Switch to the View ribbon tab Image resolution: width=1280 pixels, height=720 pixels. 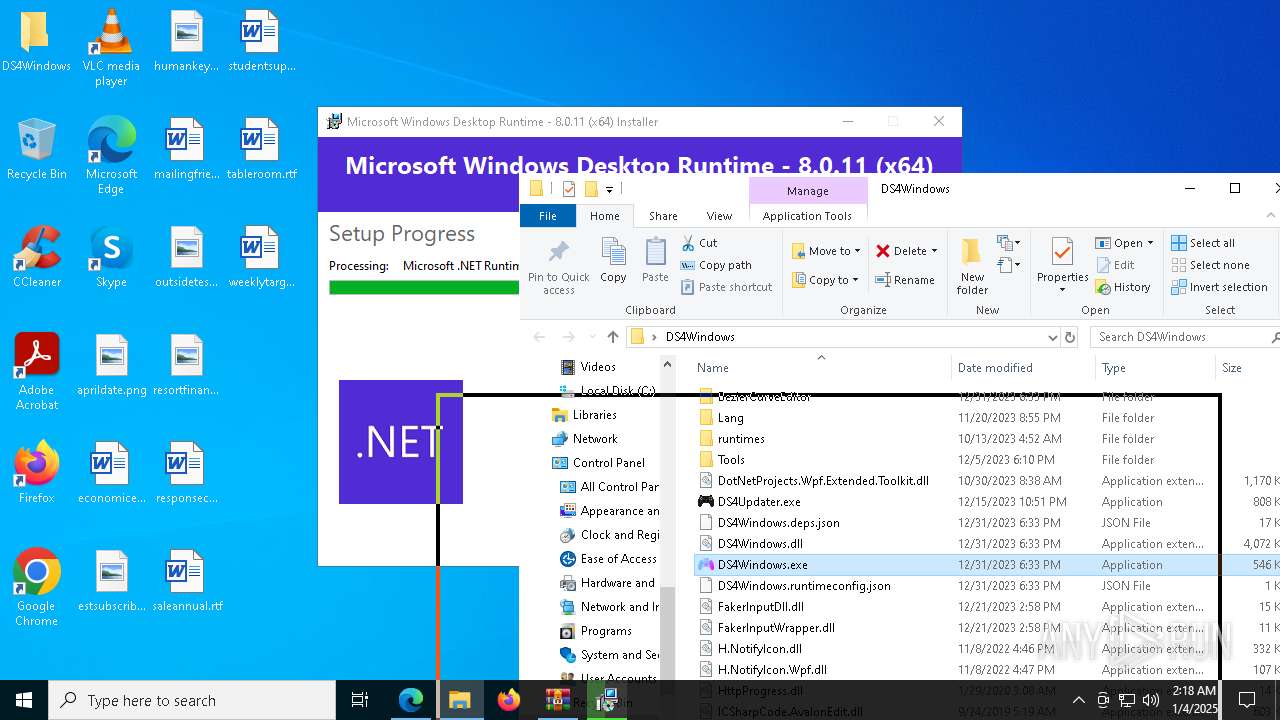tap(719, 215)
